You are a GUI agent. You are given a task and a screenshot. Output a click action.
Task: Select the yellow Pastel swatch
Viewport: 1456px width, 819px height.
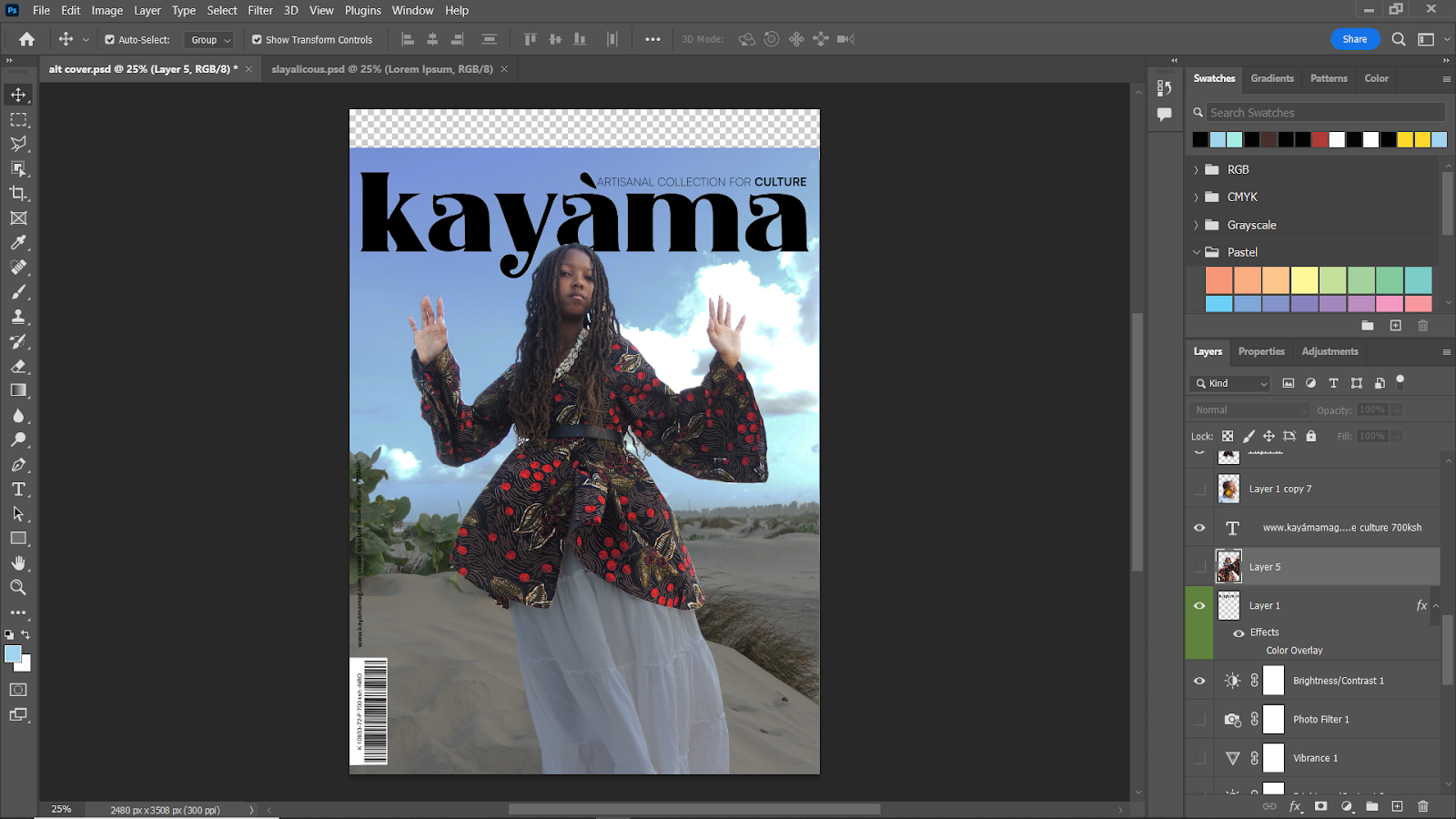(1304, 279)
